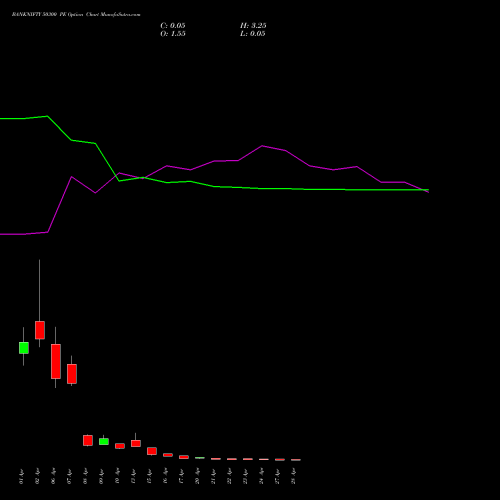Click the green candlestick for 09 Apr
Screen dimensions: 500x500
point(104,441)
